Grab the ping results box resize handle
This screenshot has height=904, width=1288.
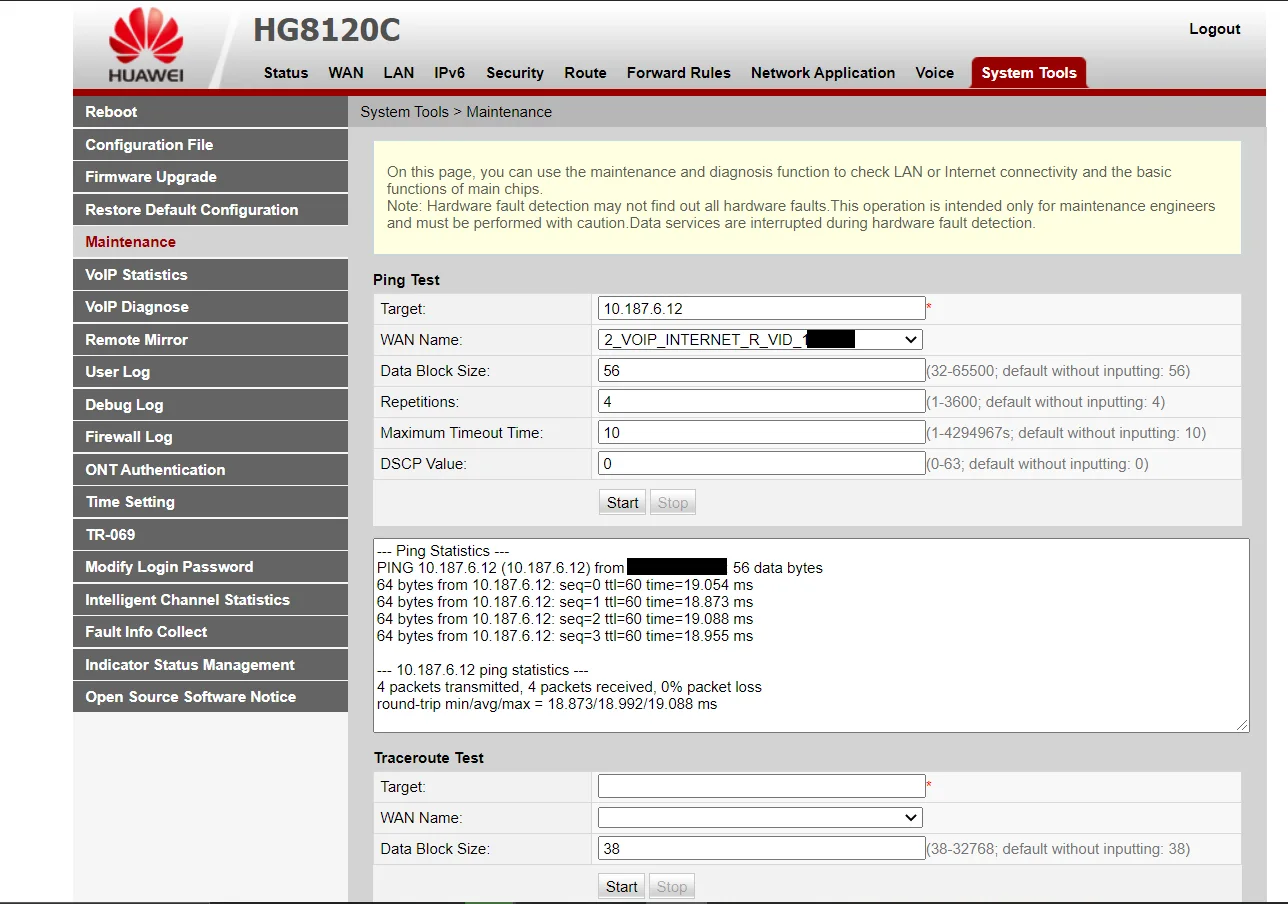click(1242, 725)
